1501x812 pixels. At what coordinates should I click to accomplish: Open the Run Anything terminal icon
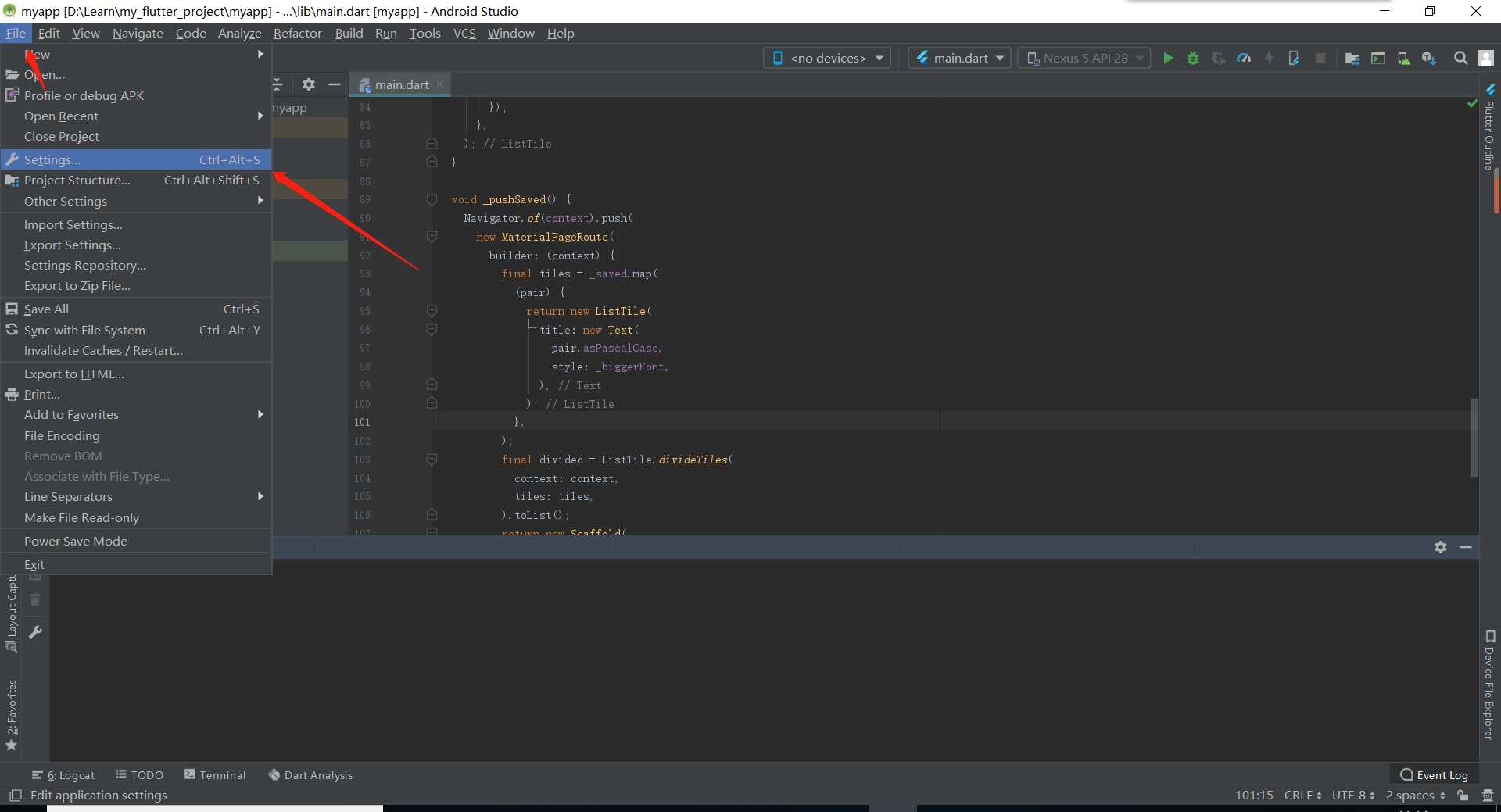(x=1378, y=58)
